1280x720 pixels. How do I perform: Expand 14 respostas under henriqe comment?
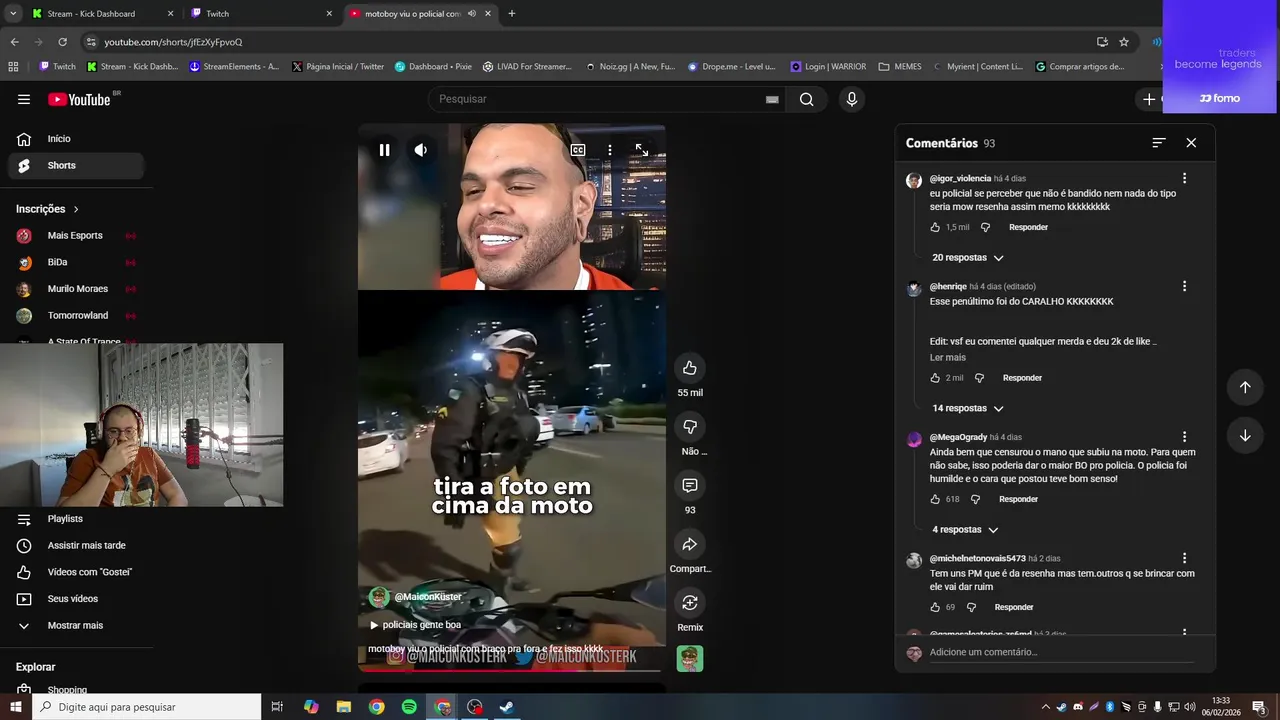[x=967, y=408]
